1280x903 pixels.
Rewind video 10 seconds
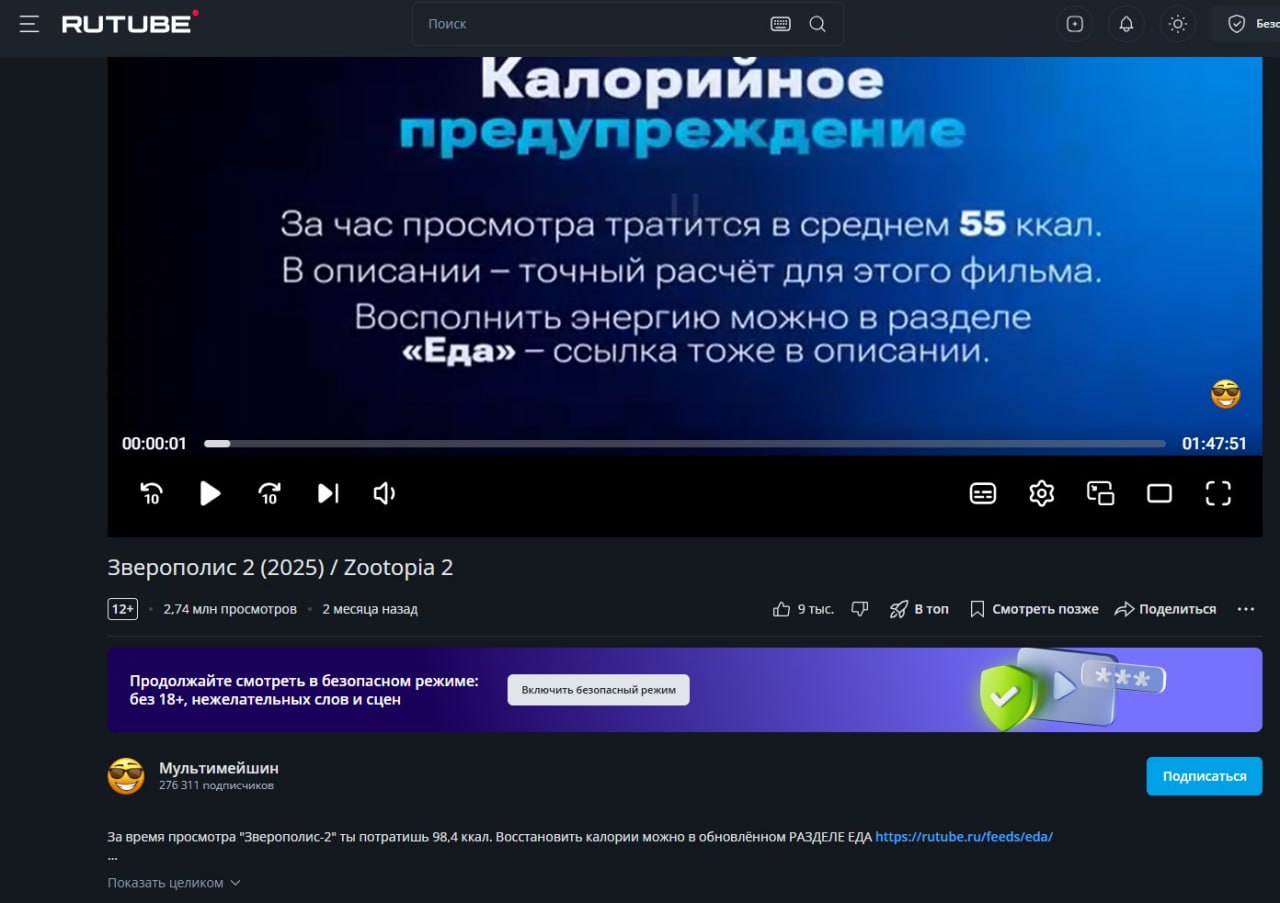click(152, 493)
